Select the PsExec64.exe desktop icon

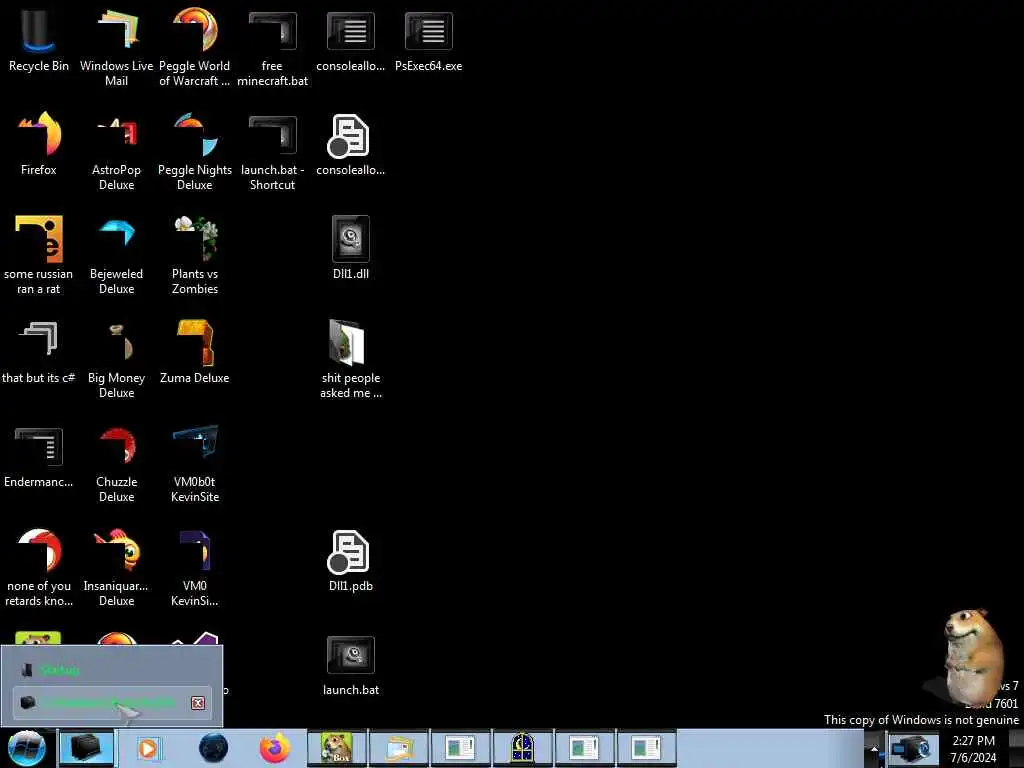(428, 40)
